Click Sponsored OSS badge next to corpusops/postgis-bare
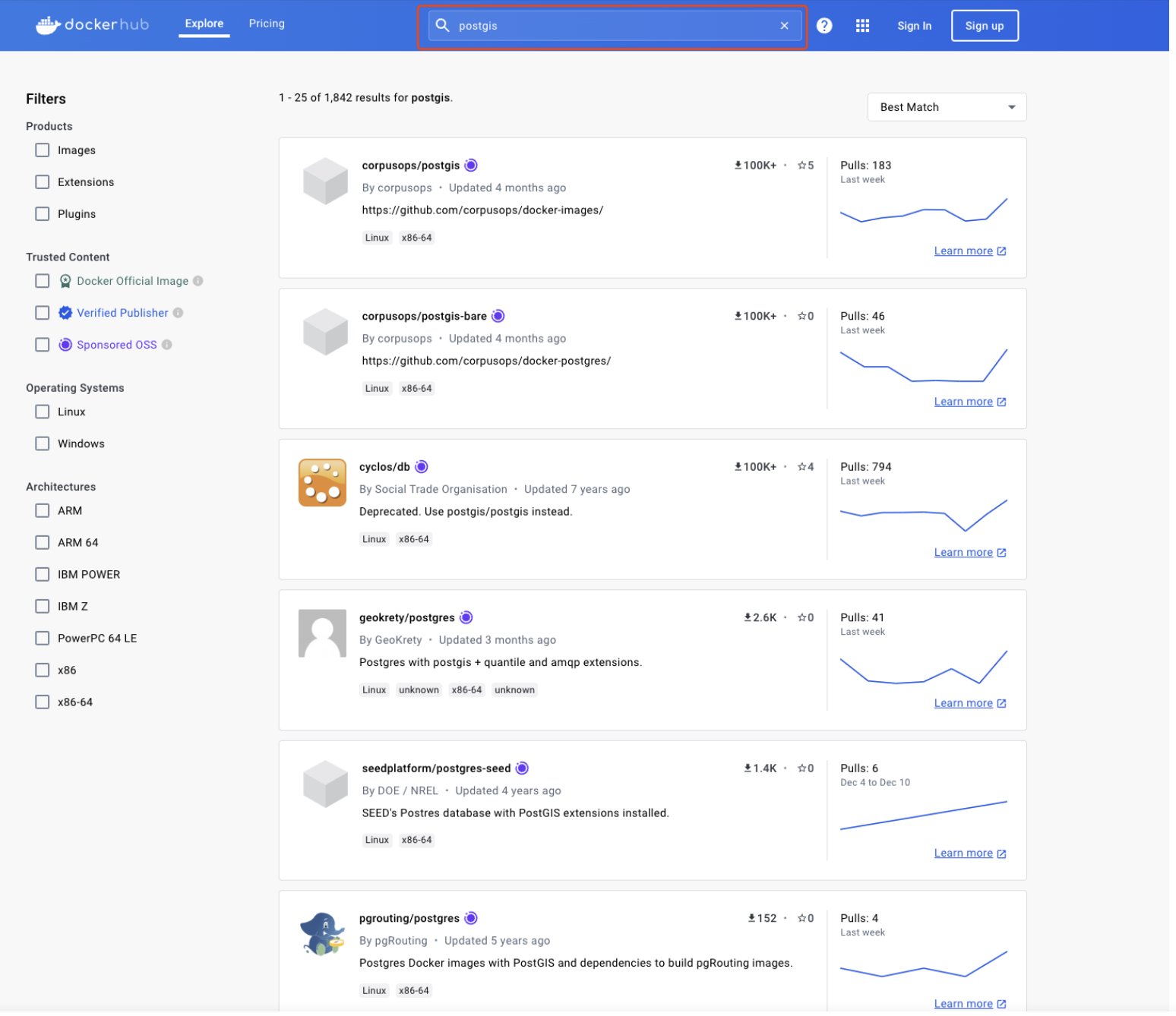The image size is (1176, 1016). [500, 317]
